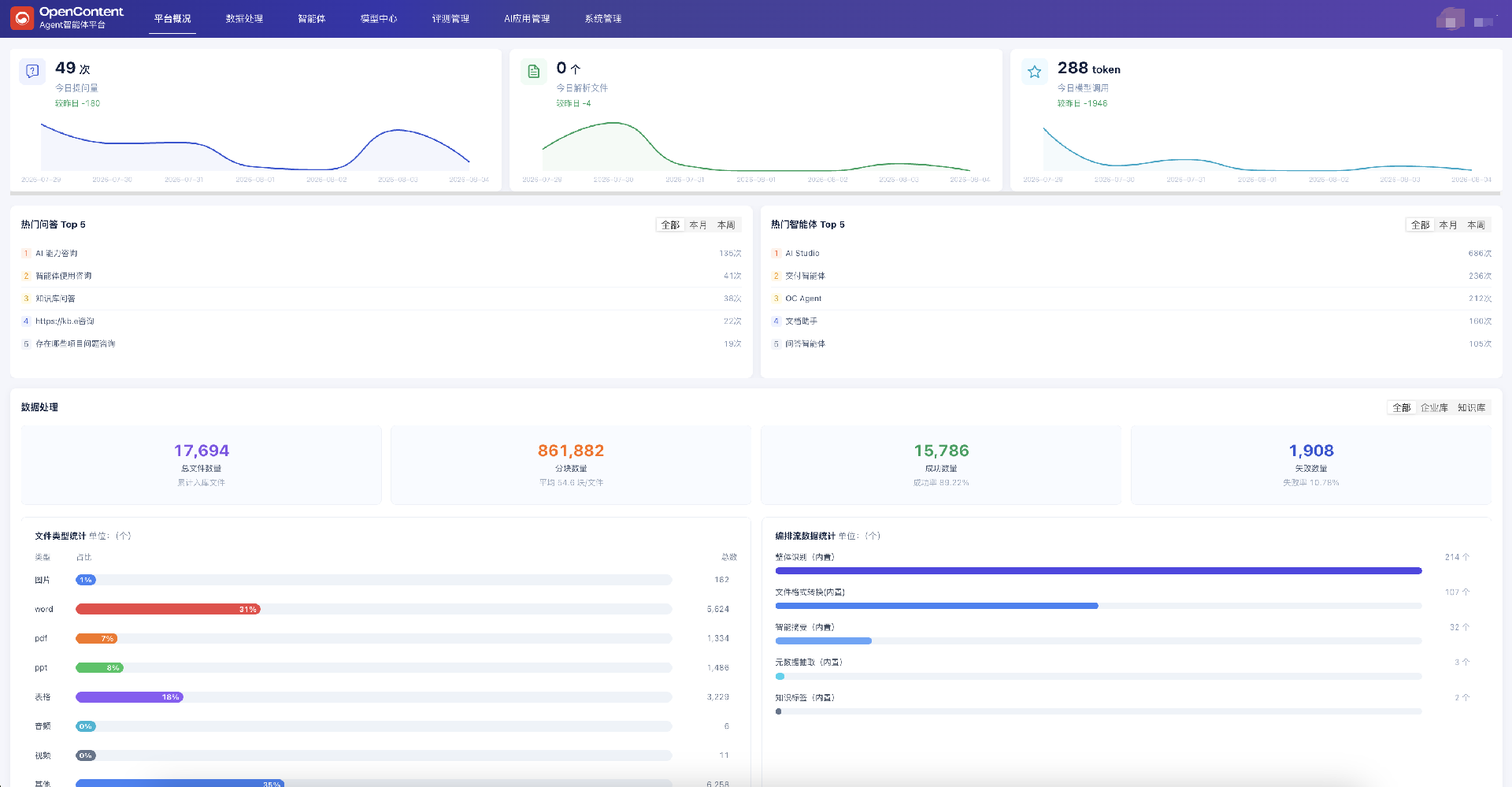Click rank 3 badge for OC Agent

(776, 299)
